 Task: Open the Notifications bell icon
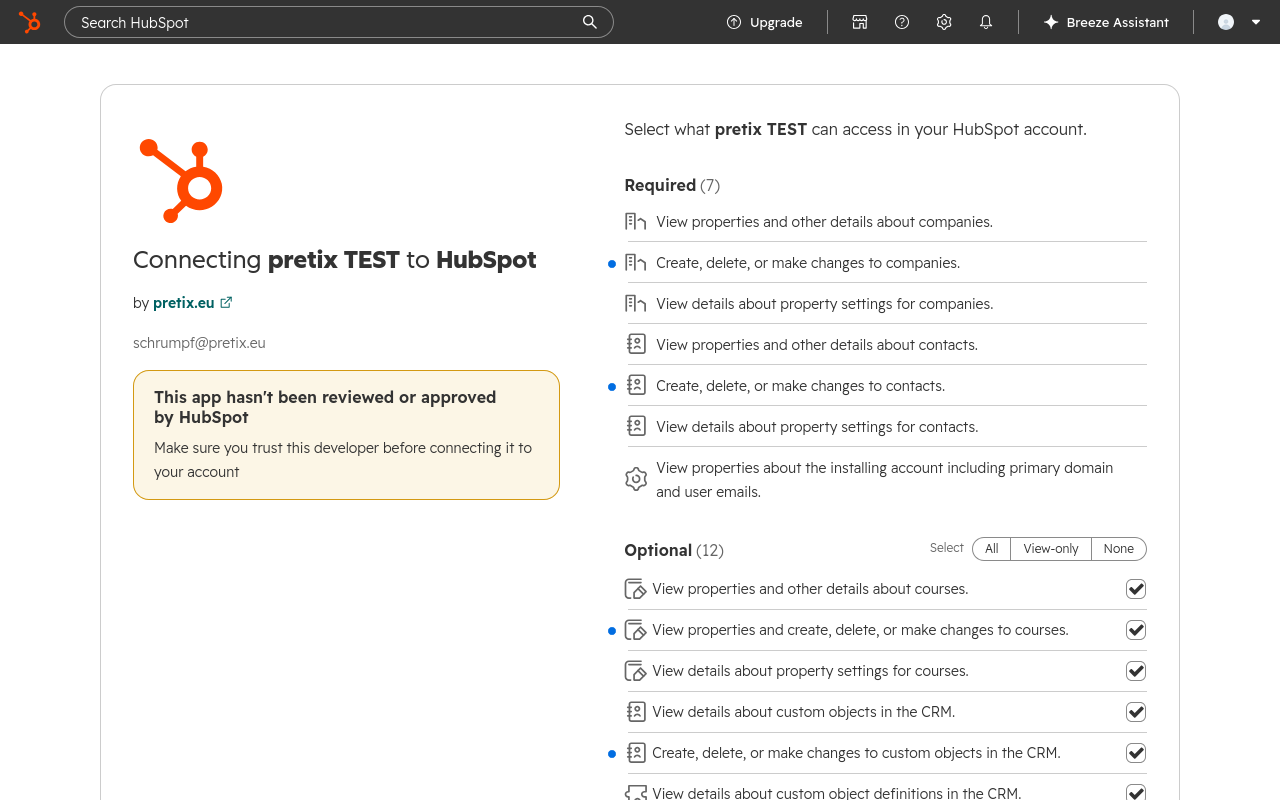pyautogui.click(x=986, y=22)
